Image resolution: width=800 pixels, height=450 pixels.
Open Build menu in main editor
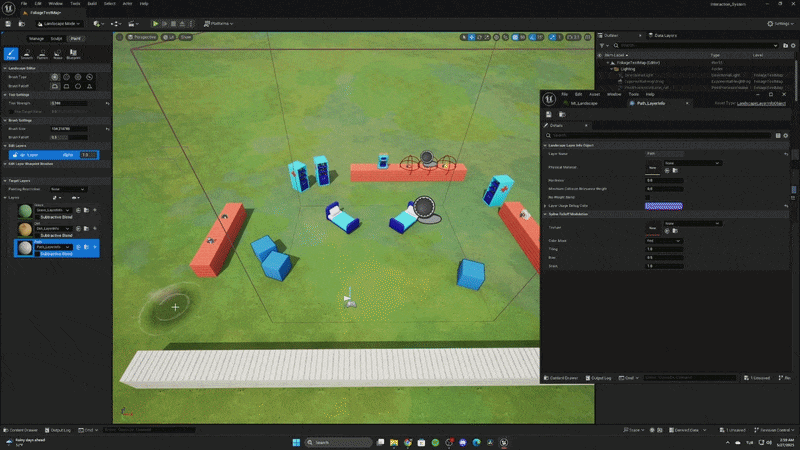tap(92, 4)
